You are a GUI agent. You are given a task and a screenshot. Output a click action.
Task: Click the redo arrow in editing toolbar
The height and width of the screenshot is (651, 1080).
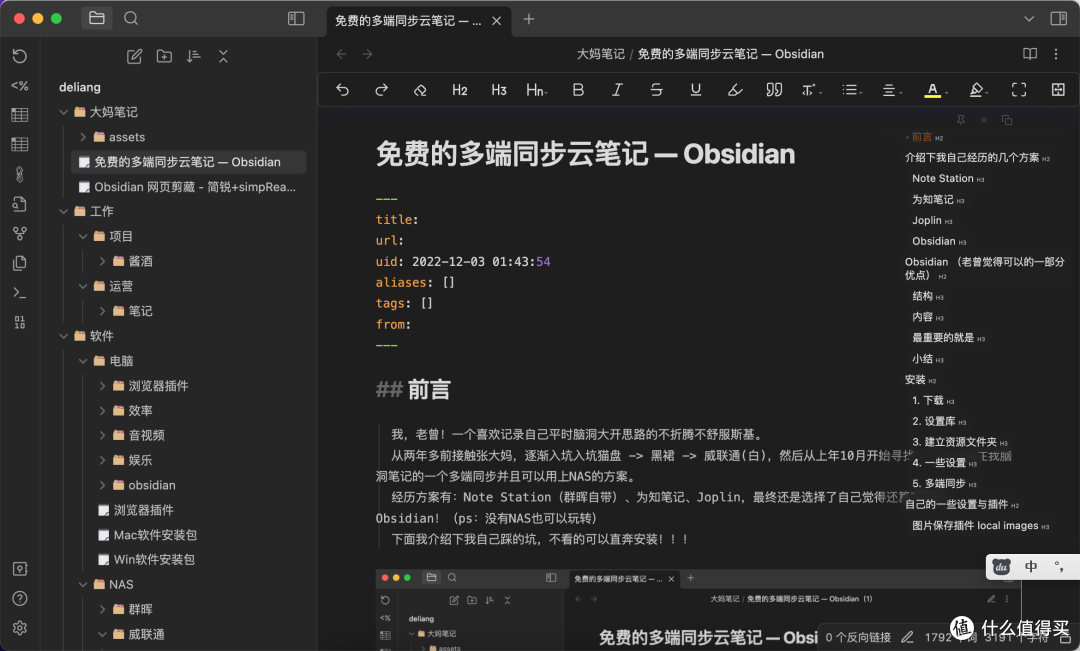coord(381,90)
